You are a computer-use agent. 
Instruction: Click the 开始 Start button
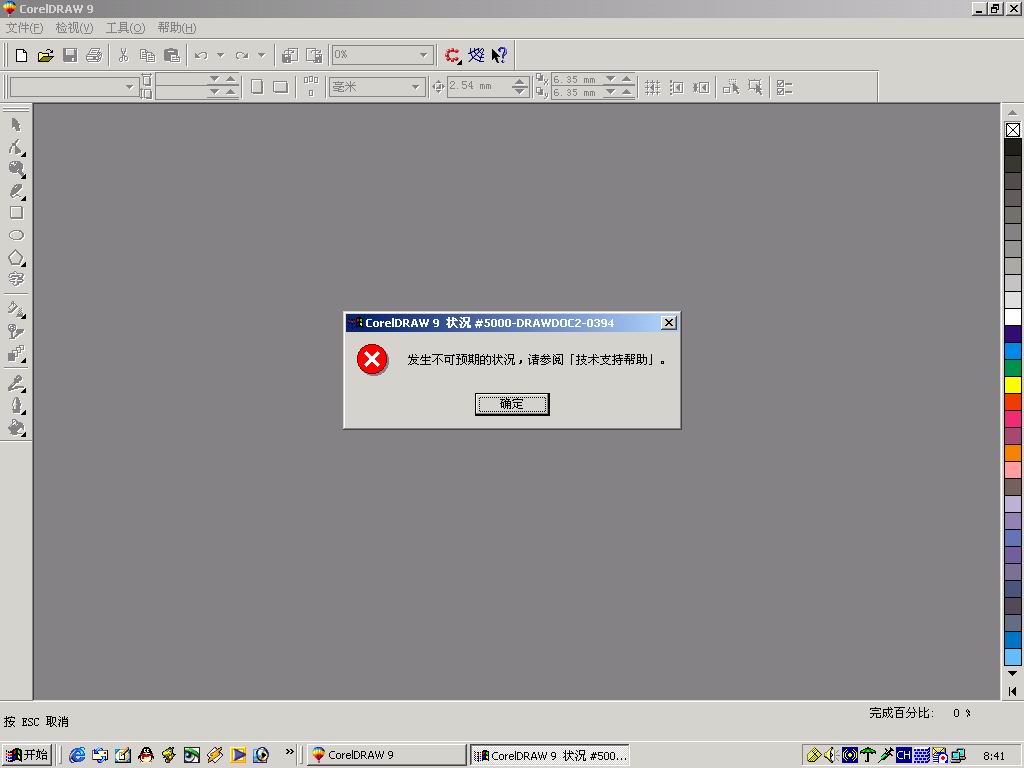click(x=27, y=755)
